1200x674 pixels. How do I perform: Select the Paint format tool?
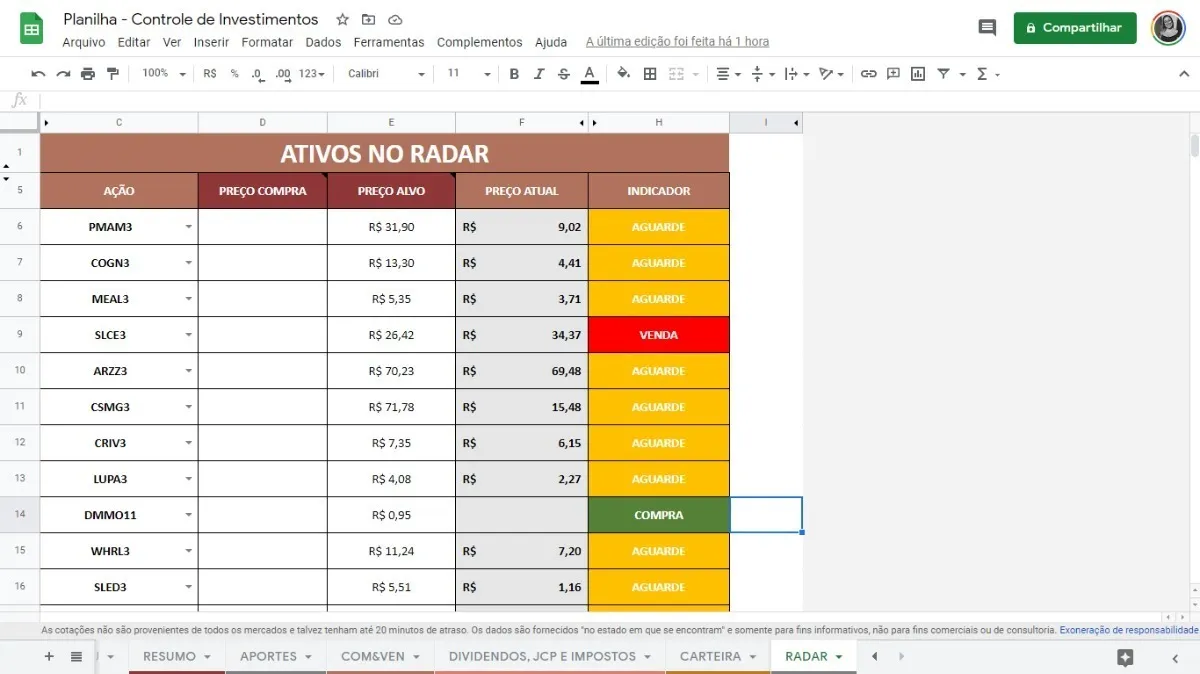[x=112, y=74]
